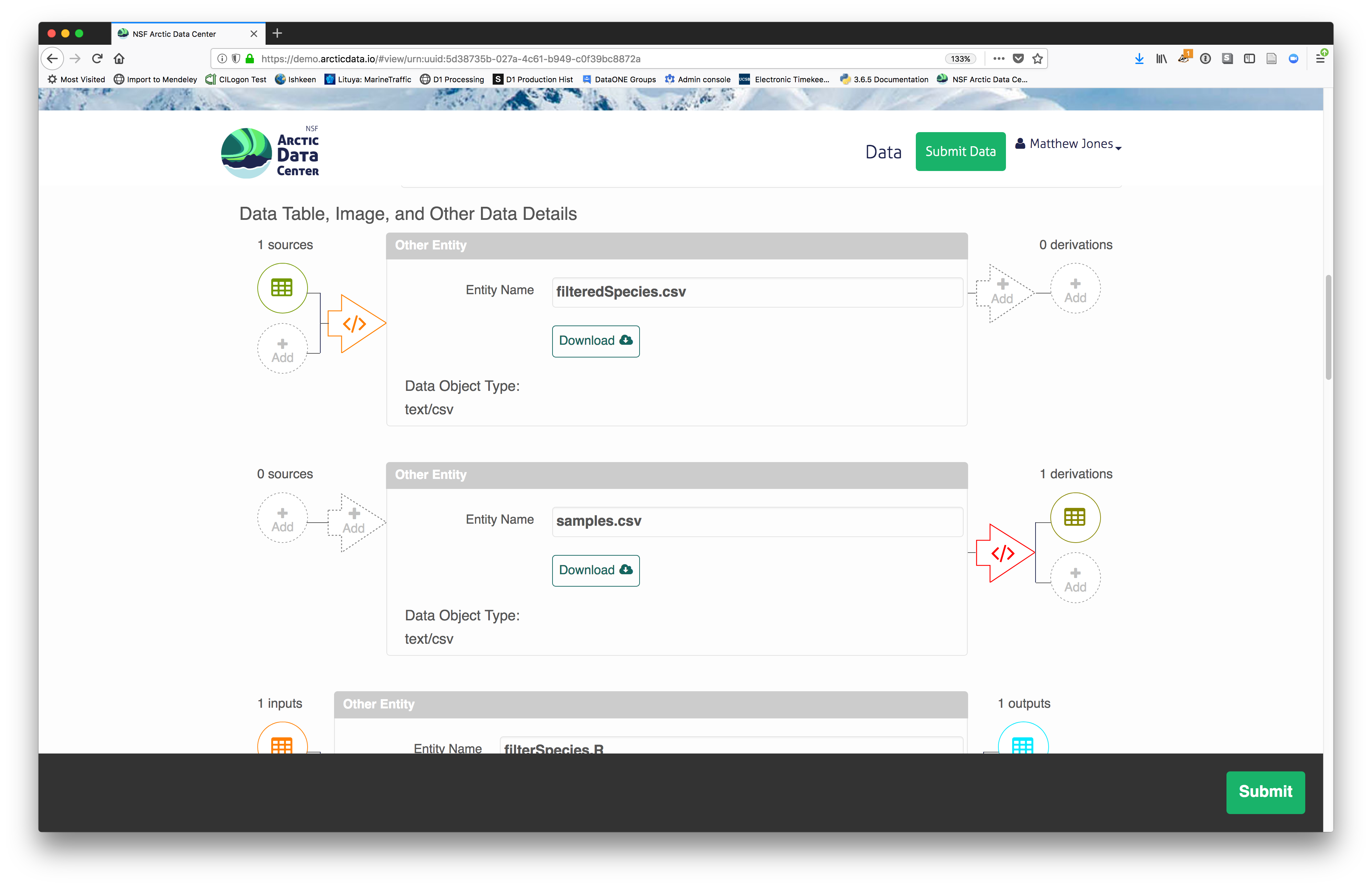Screen dimensions: 1372x887
Task: Click the samples.csv entity name field
Action: 757,521
